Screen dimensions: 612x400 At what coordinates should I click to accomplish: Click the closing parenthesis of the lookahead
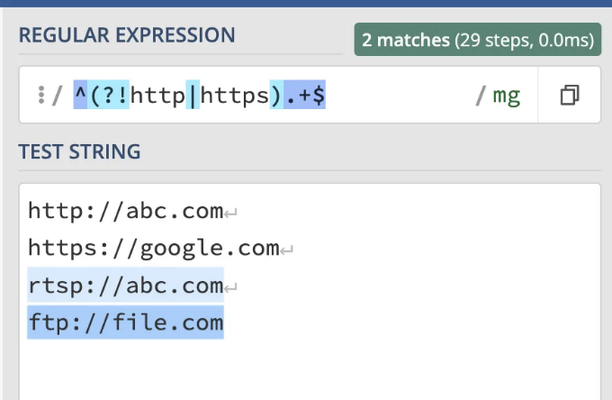[x=276, y=94]
